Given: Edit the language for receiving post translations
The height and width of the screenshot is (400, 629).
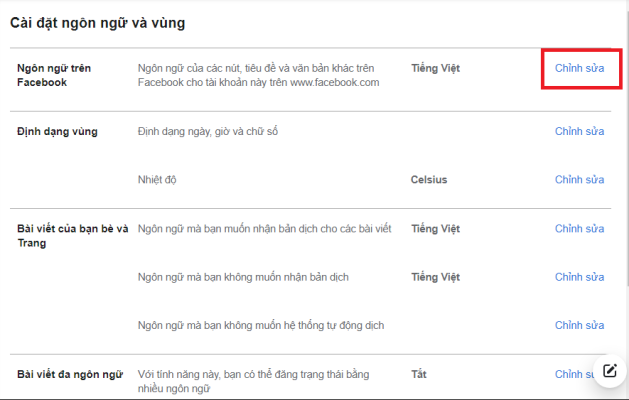Looking at the screenshot, I should [579, 229].
